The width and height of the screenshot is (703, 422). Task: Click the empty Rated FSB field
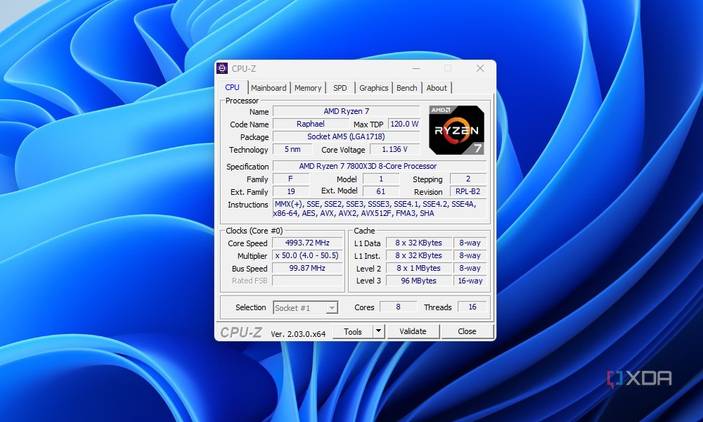click(308, 281)
